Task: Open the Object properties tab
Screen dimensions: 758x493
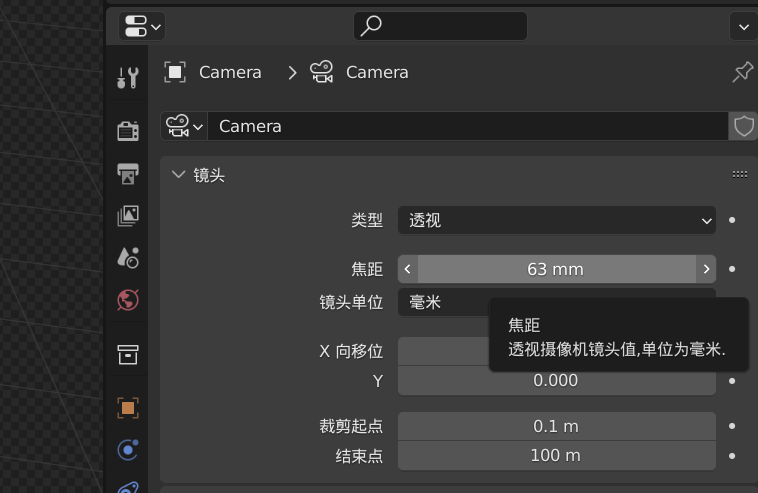Action: coord(128,408)
